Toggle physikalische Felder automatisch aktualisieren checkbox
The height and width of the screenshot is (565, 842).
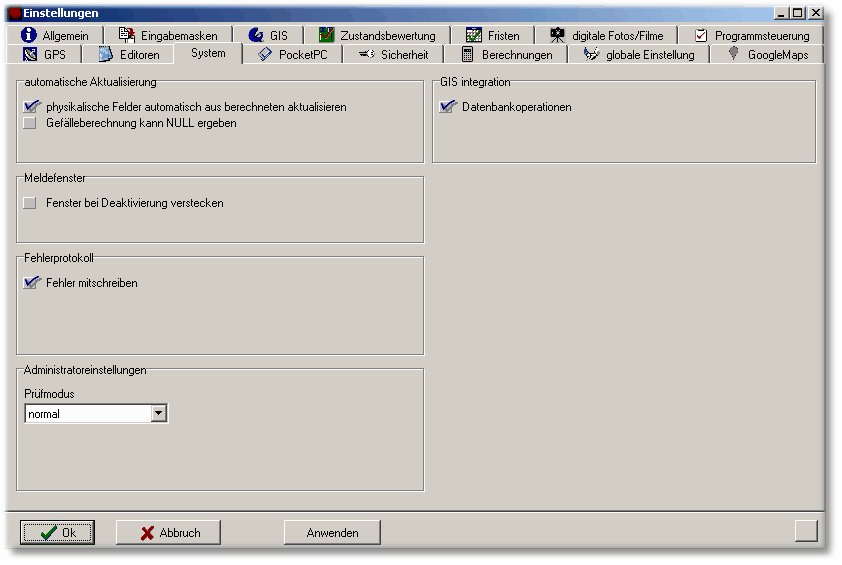(30, 107)
